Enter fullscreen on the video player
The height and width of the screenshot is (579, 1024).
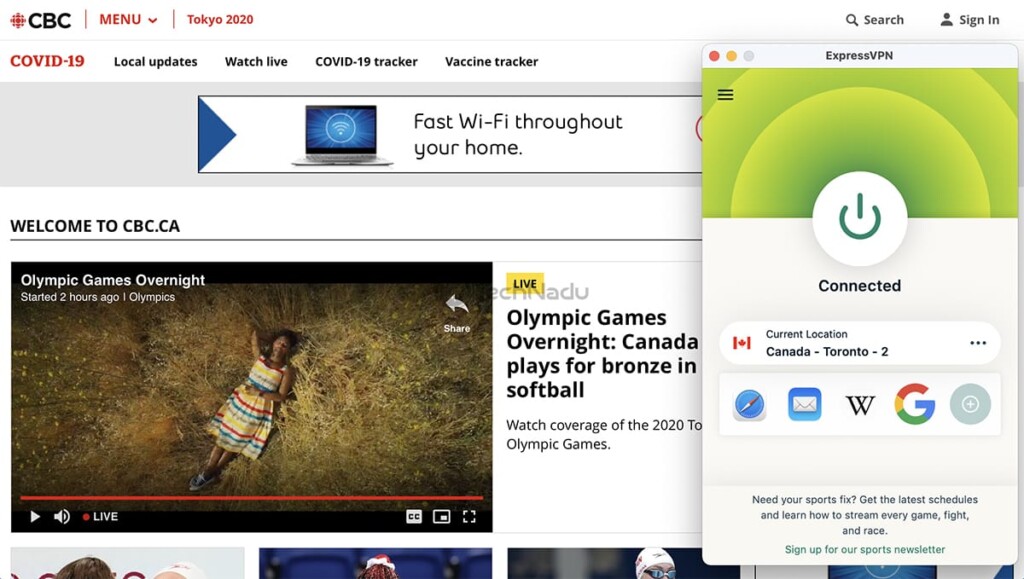point(469,517)
